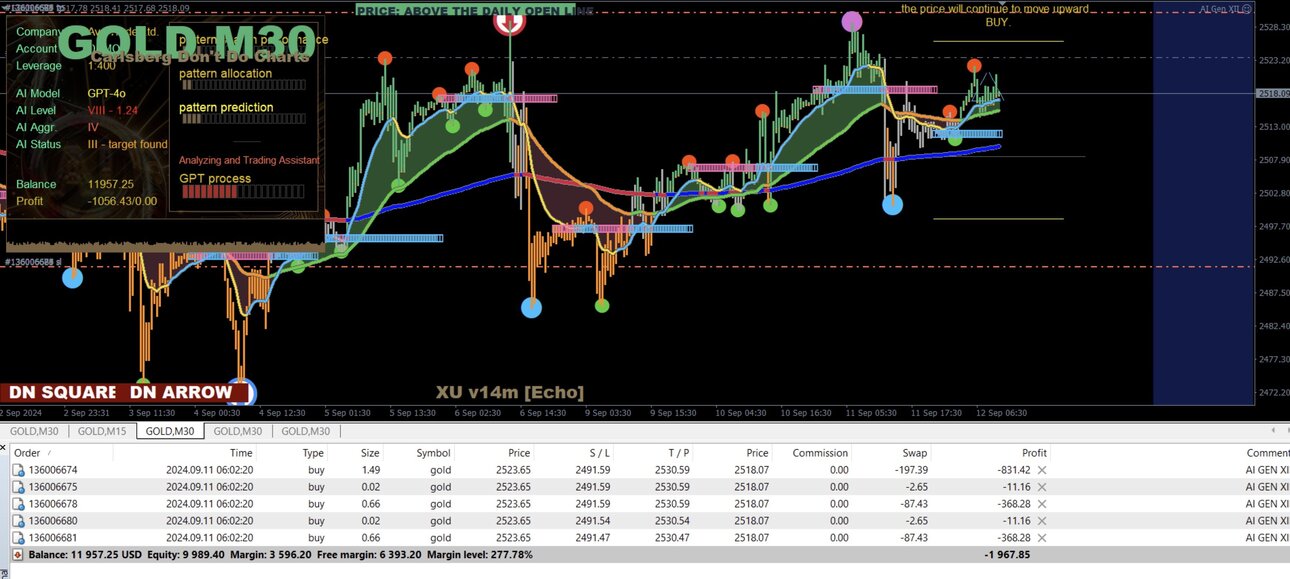Click the AI Status target found text
The width and height of the screenshot is (1290, 579).
[x=128, y=144]
